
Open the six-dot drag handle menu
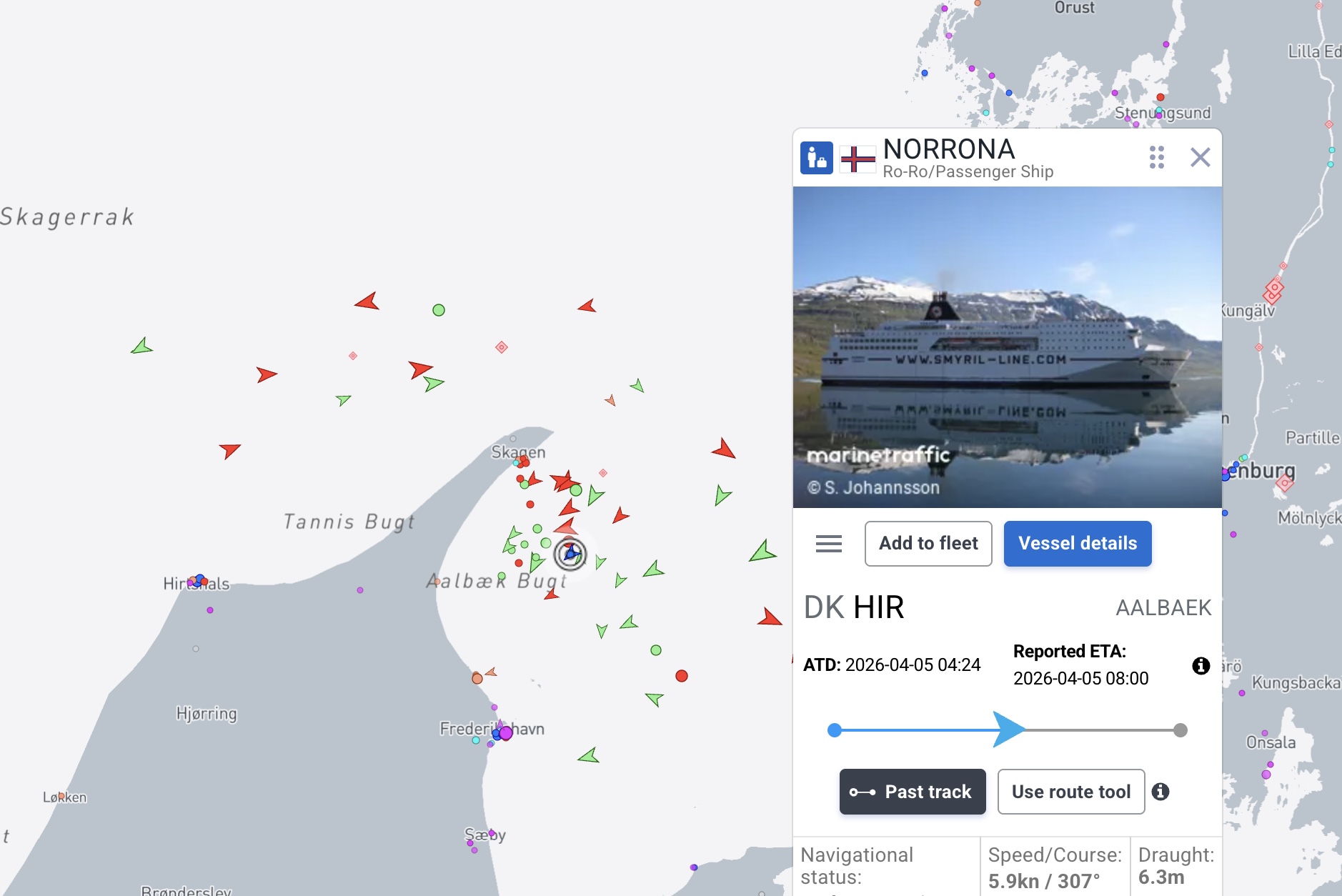(x=1156, y=157)
